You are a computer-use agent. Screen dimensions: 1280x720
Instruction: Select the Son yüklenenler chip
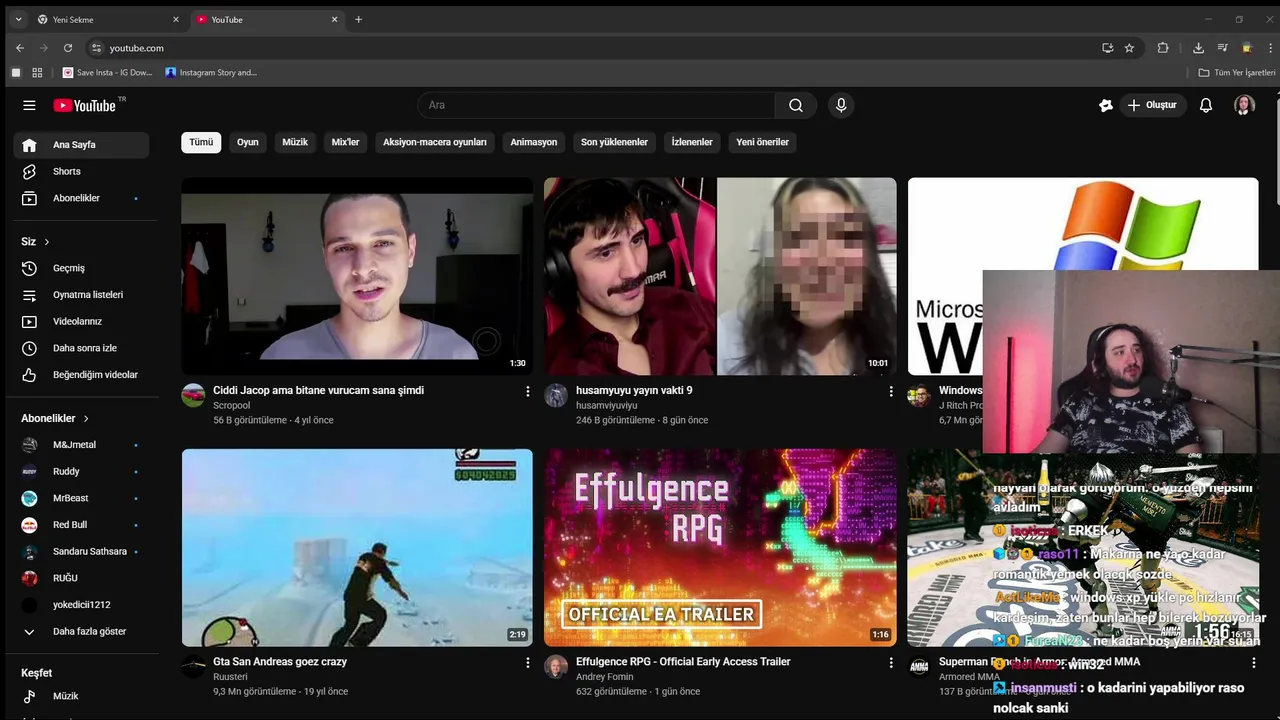click(x=614, y=142)
